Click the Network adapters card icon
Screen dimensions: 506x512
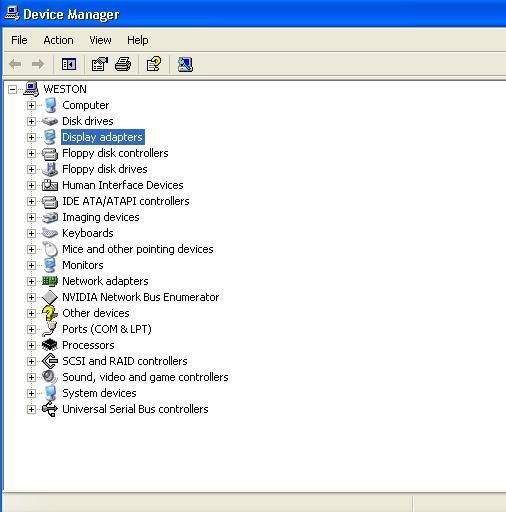point(50,281)
